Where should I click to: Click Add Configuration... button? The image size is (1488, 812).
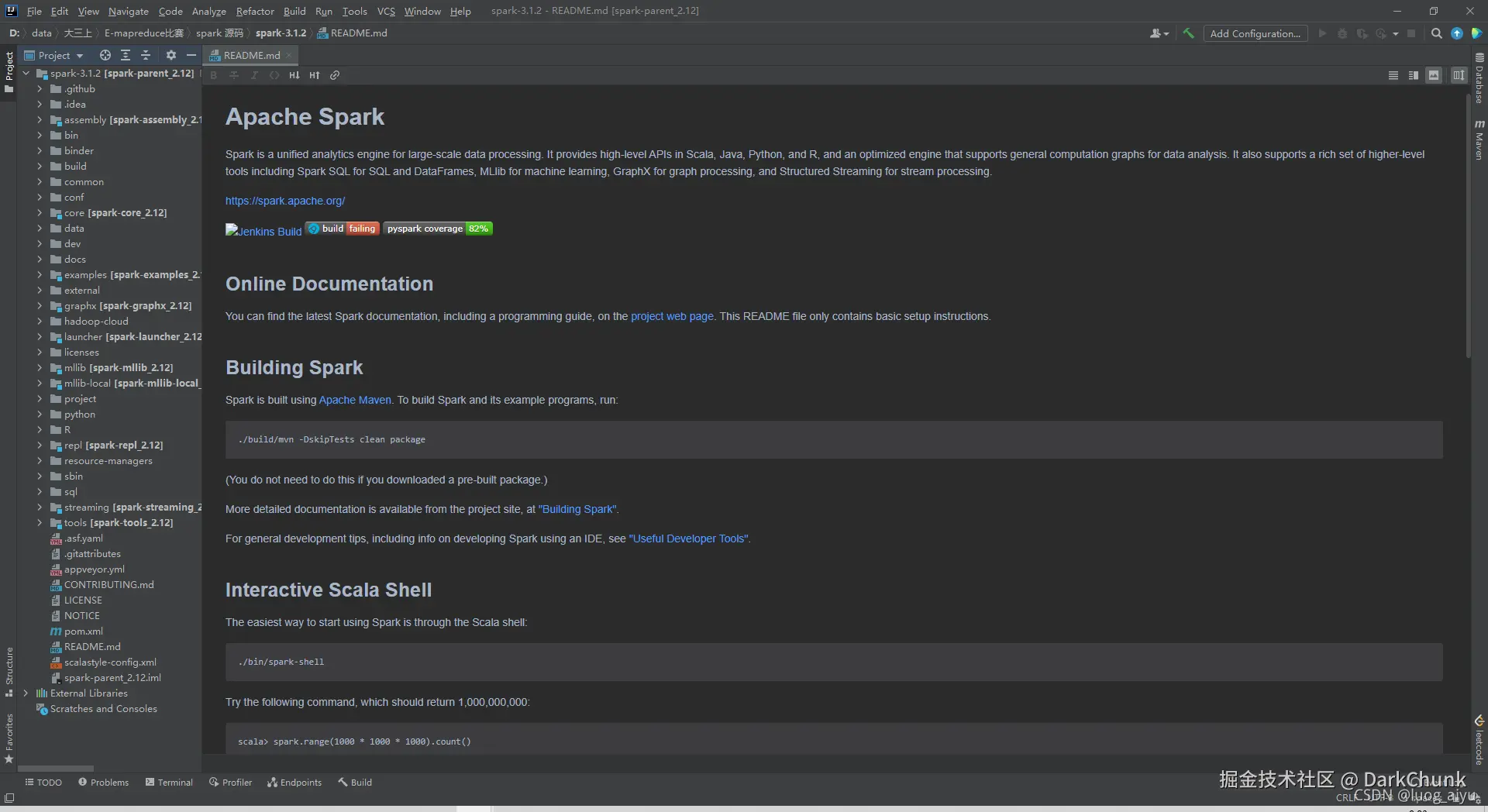click(1255, 33)
